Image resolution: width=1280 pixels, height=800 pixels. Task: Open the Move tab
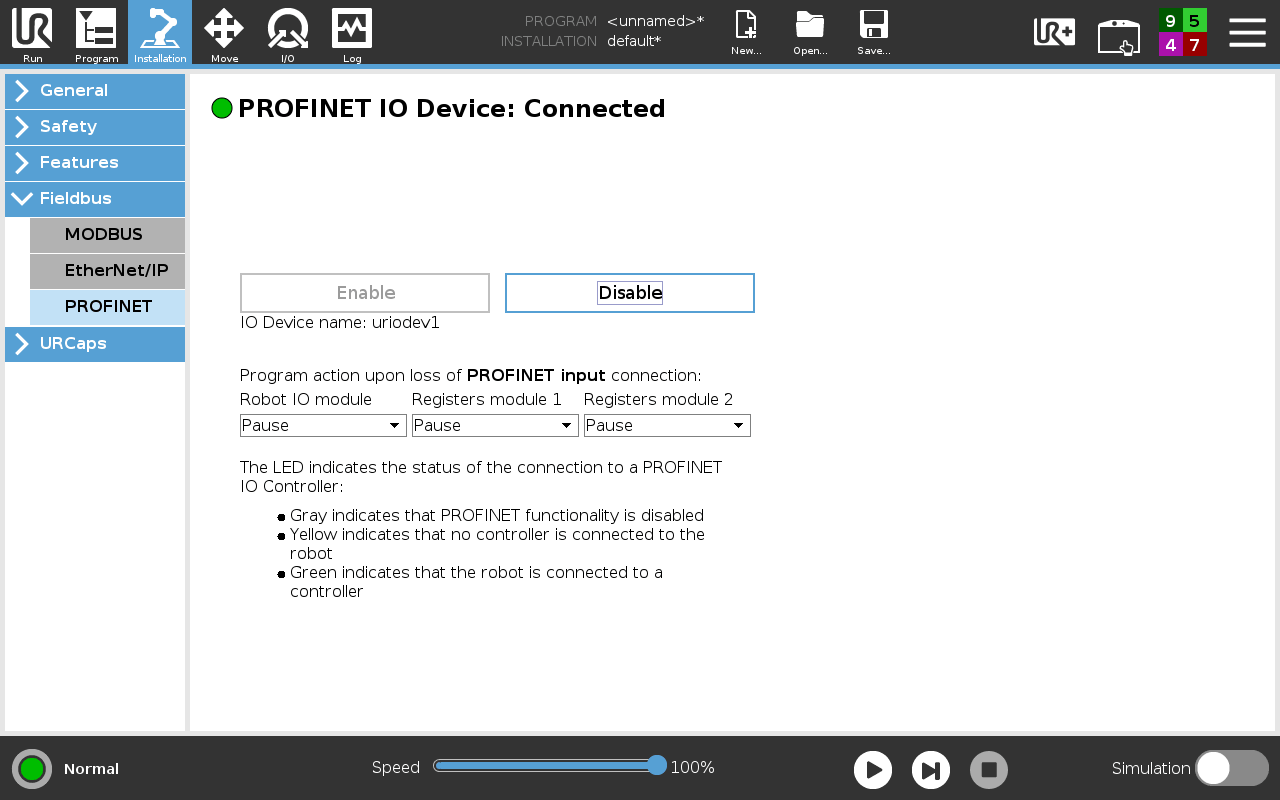(x=224, y=33)
